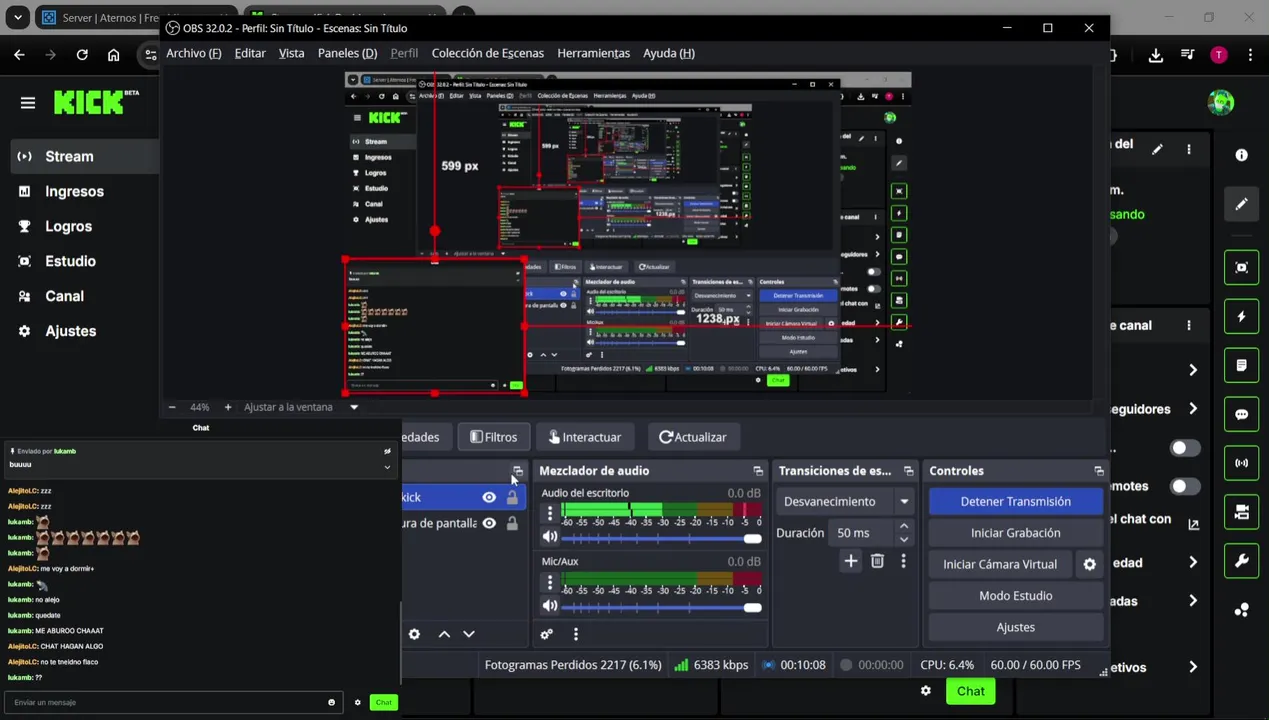
Task: Open the chat bubble icon in Kick right rail
Action: click(x=1241, y=414)
